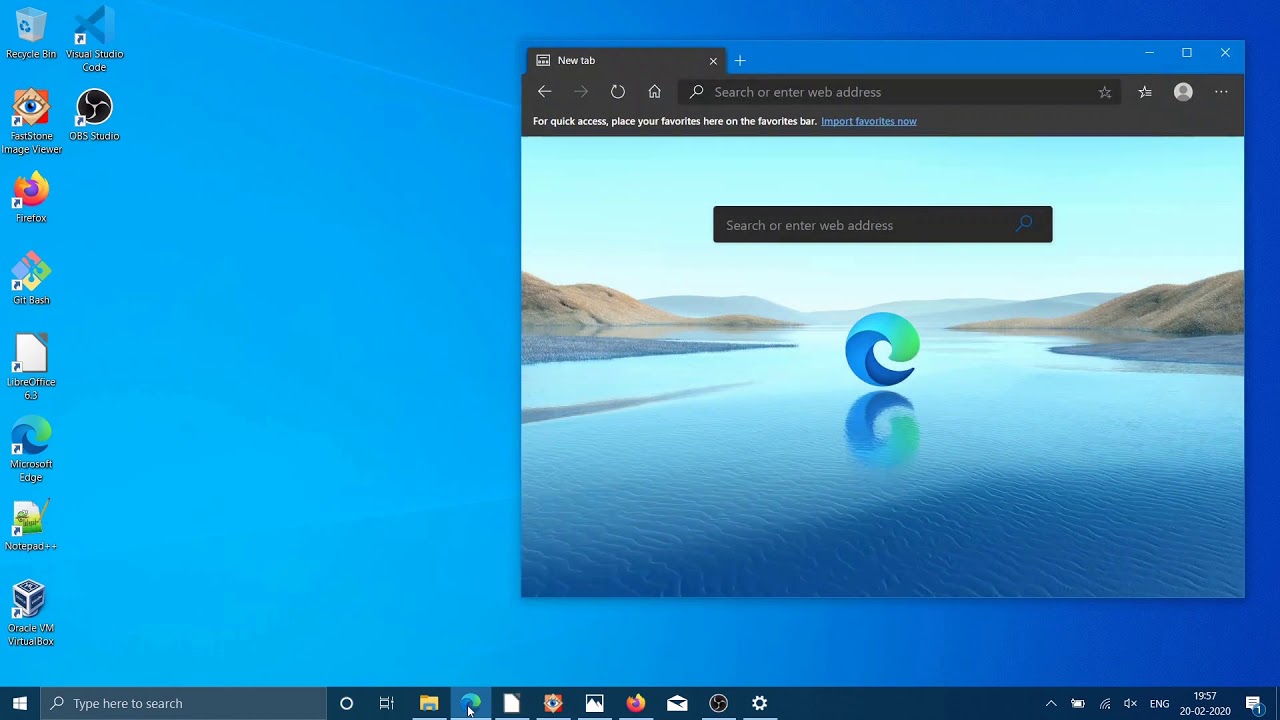
Task: Click the Edge forward navigation arrow
Action: (x=581, y=92)
